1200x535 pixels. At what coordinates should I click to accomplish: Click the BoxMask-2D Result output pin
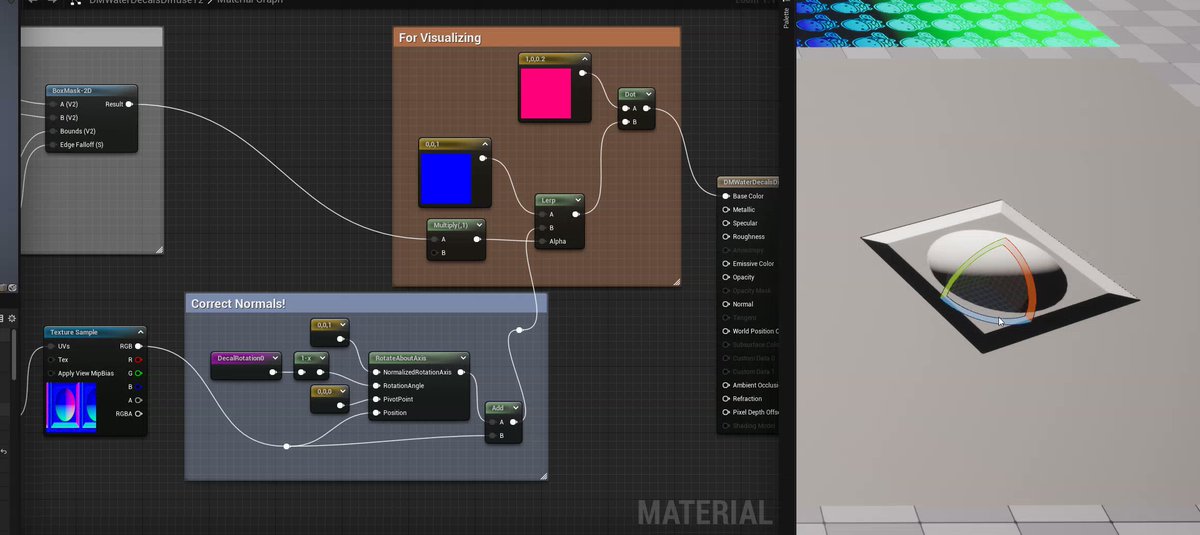(x=130, y=104)
